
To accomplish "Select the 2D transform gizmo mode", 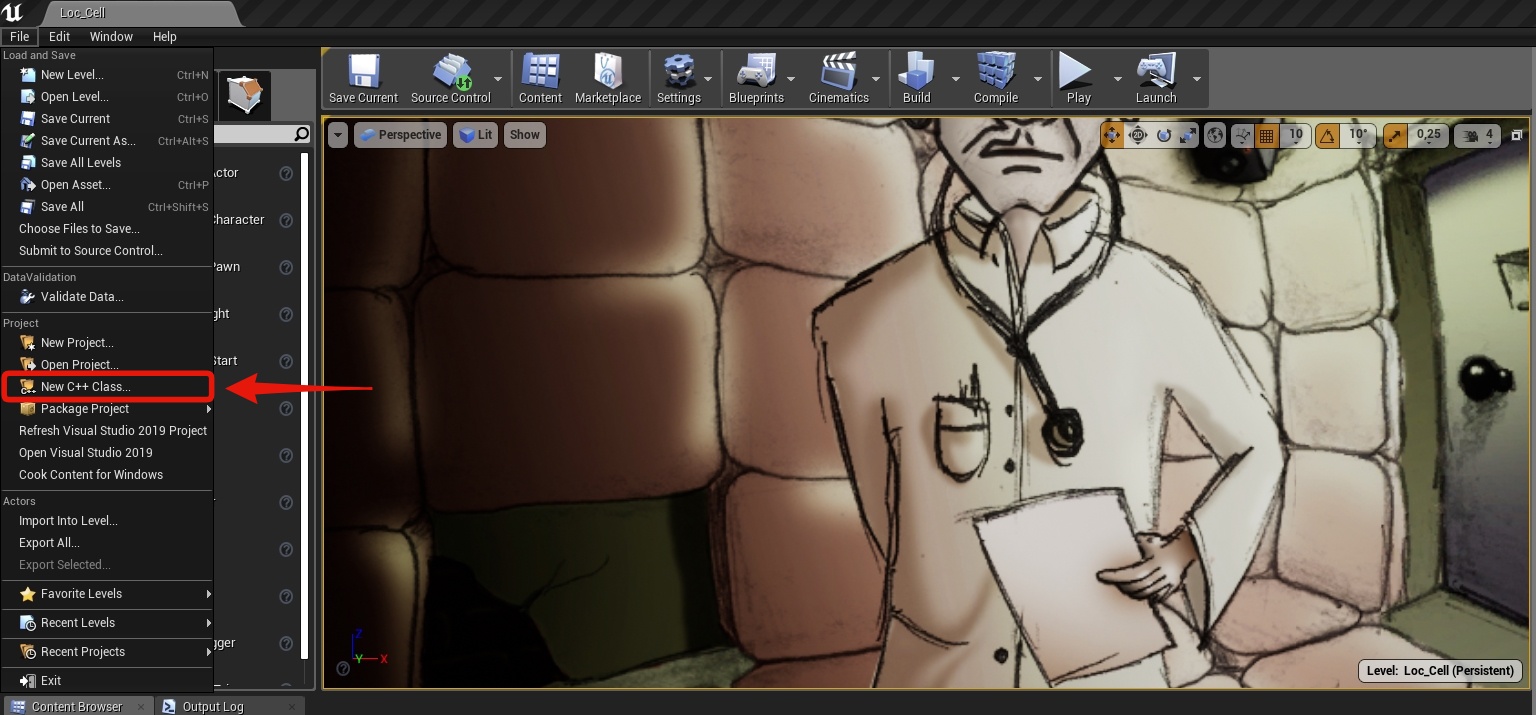I will pos(1137,135).
